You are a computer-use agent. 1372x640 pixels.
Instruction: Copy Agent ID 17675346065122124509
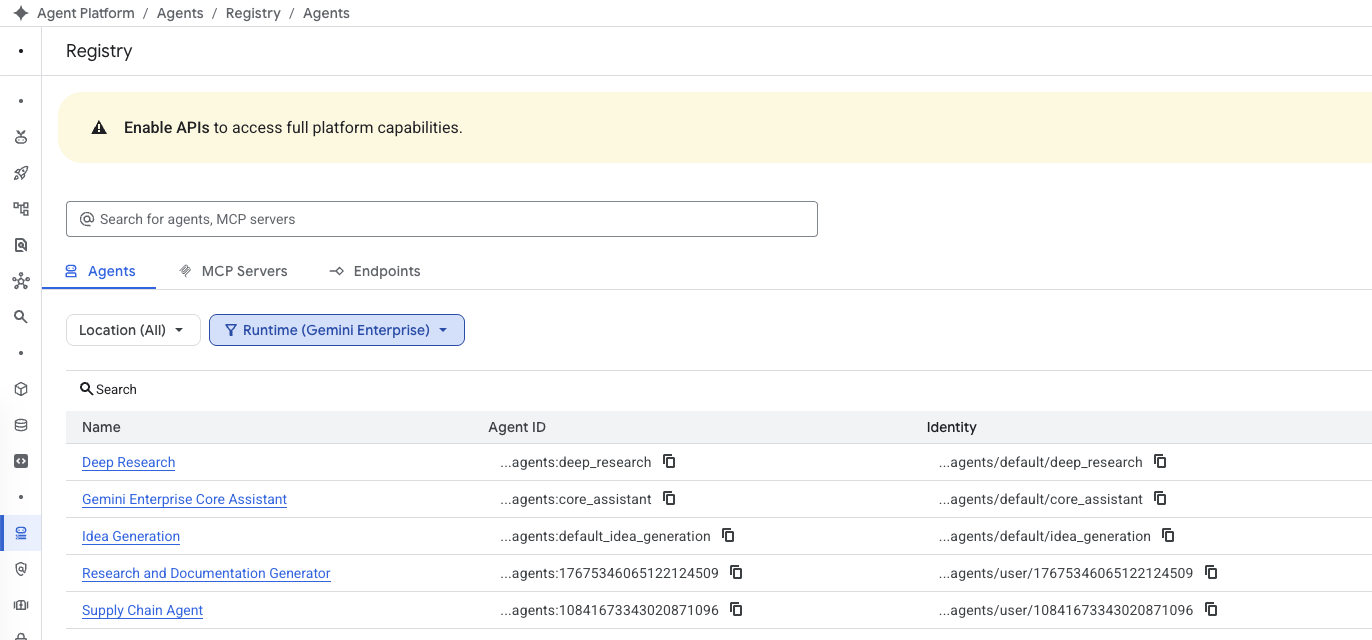737,572
